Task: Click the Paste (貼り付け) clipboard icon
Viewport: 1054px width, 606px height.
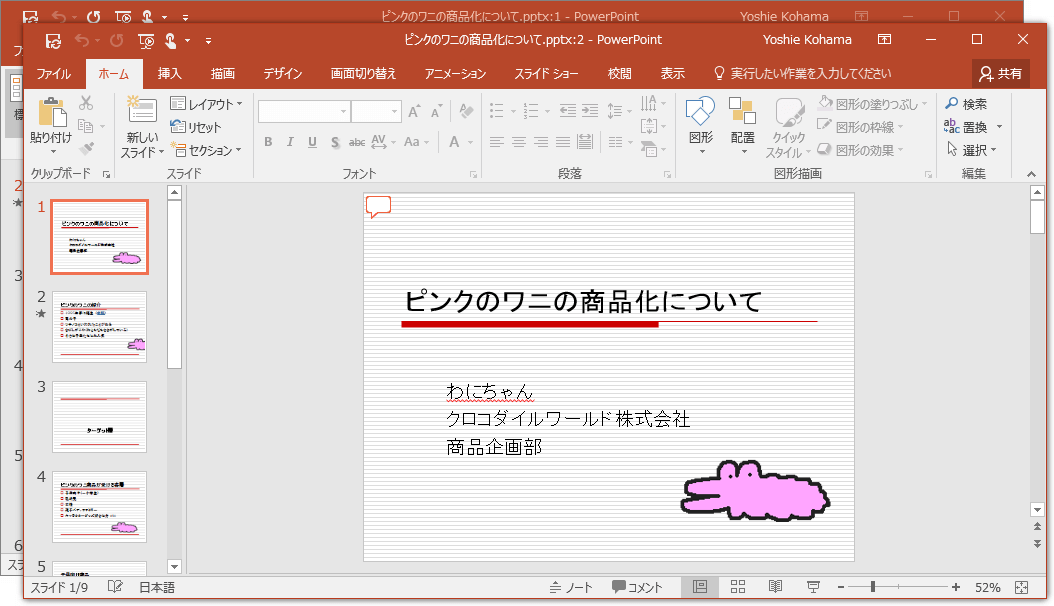Action: point(50,112)
